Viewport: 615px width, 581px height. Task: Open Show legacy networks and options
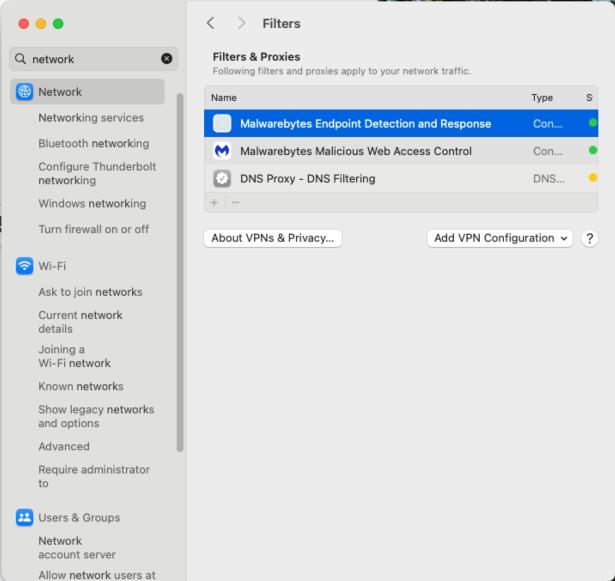point(96,416)
